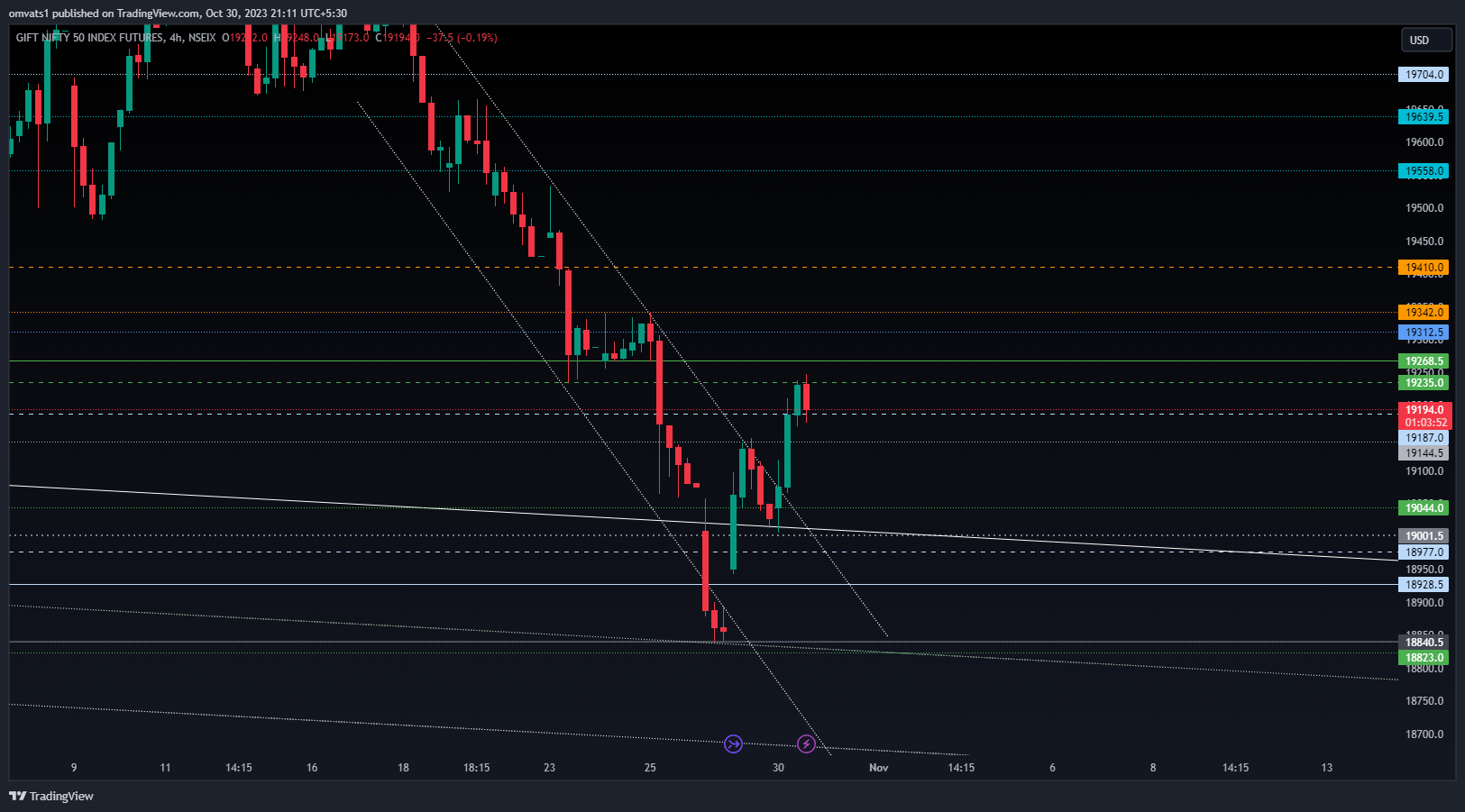Open the USD currency selector

[1426, 40]
